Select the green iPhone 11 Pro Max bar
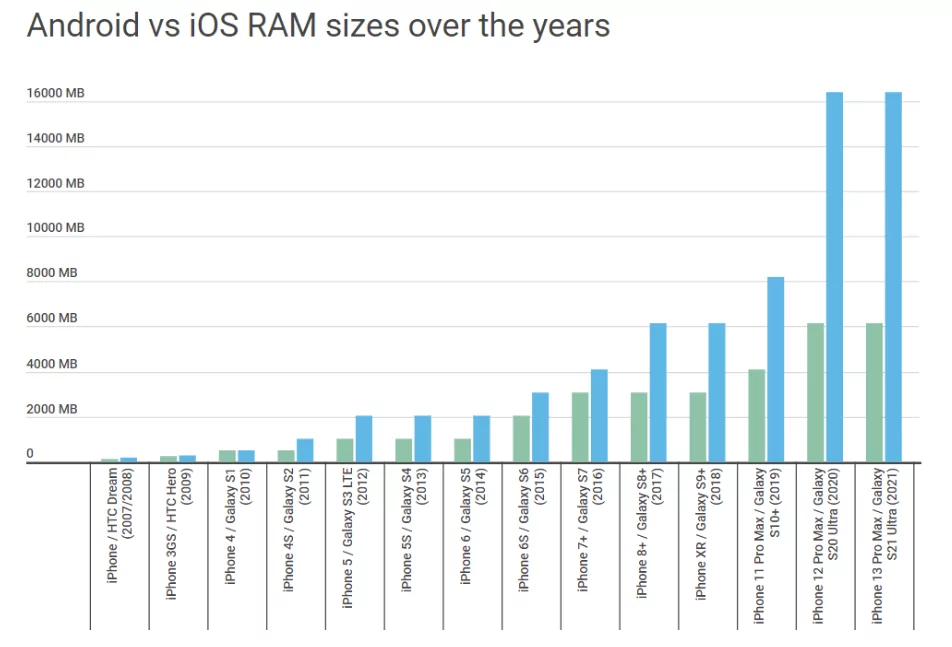This screenshot has height=647, width=952. [x=756, y=416]
